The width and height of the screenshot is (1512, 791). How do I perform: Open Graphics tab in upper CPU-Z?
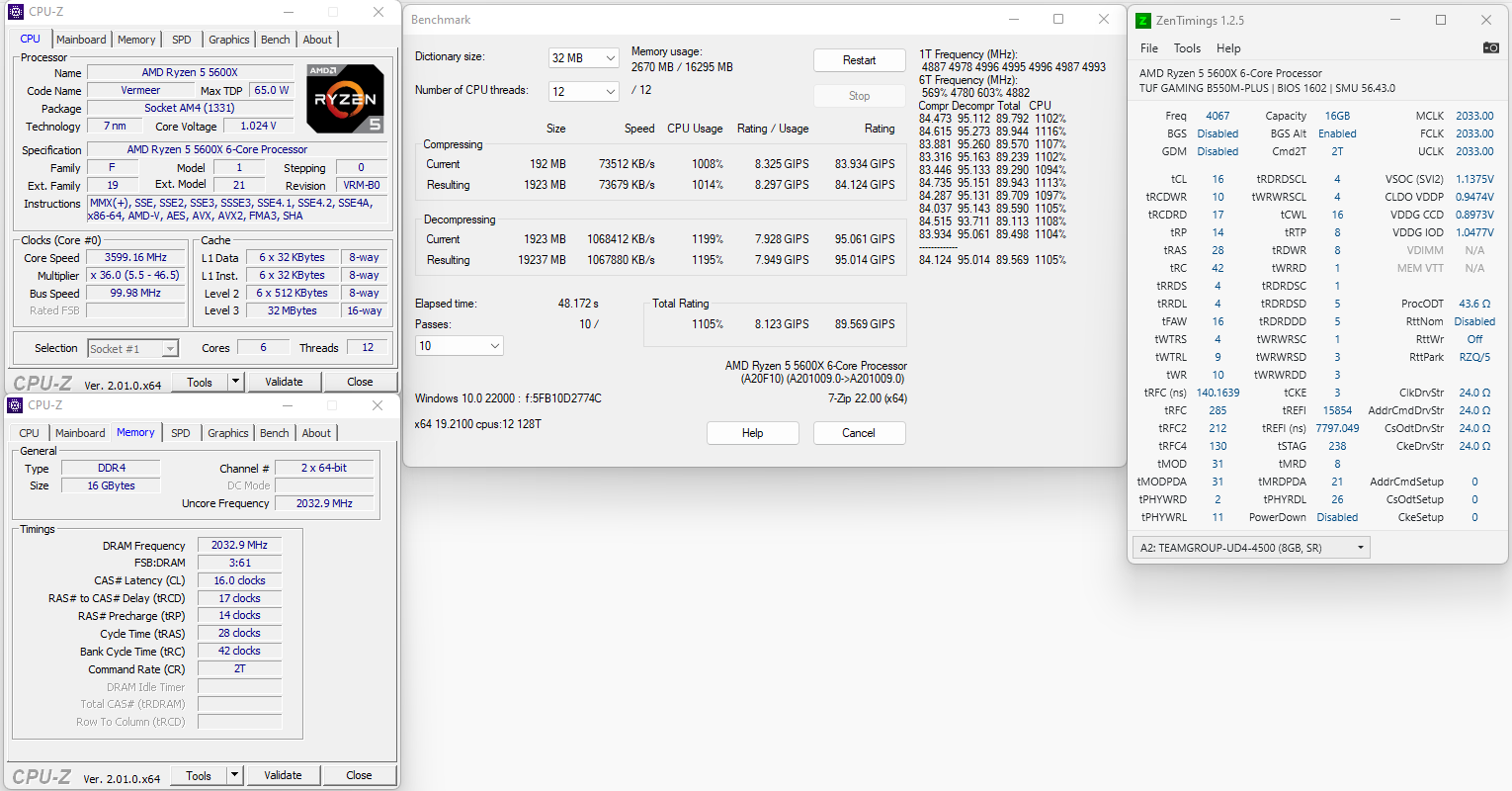(x=229, y=40)
